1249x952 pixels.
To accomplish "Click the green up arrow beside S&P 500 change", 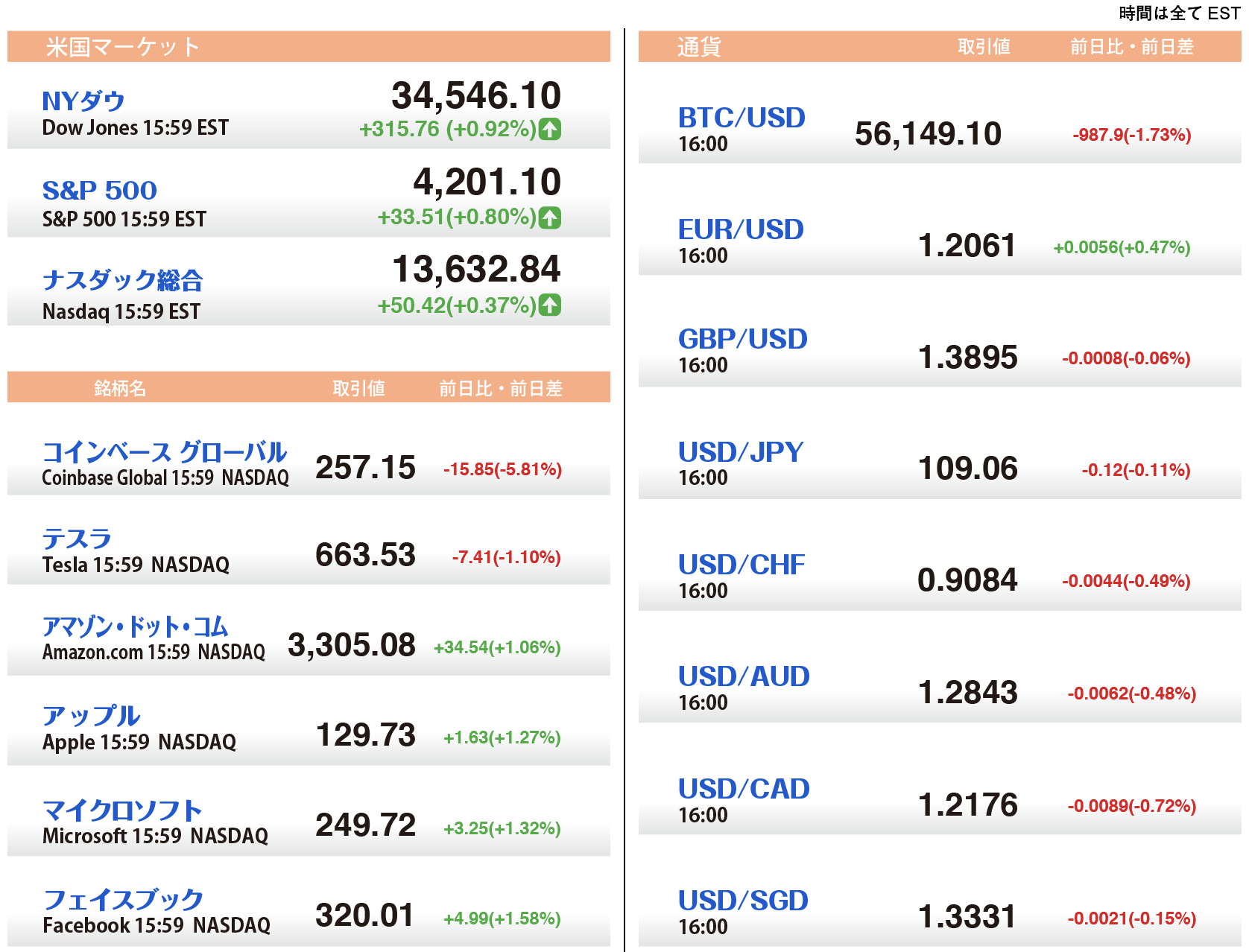I will [x=550, y=218].
